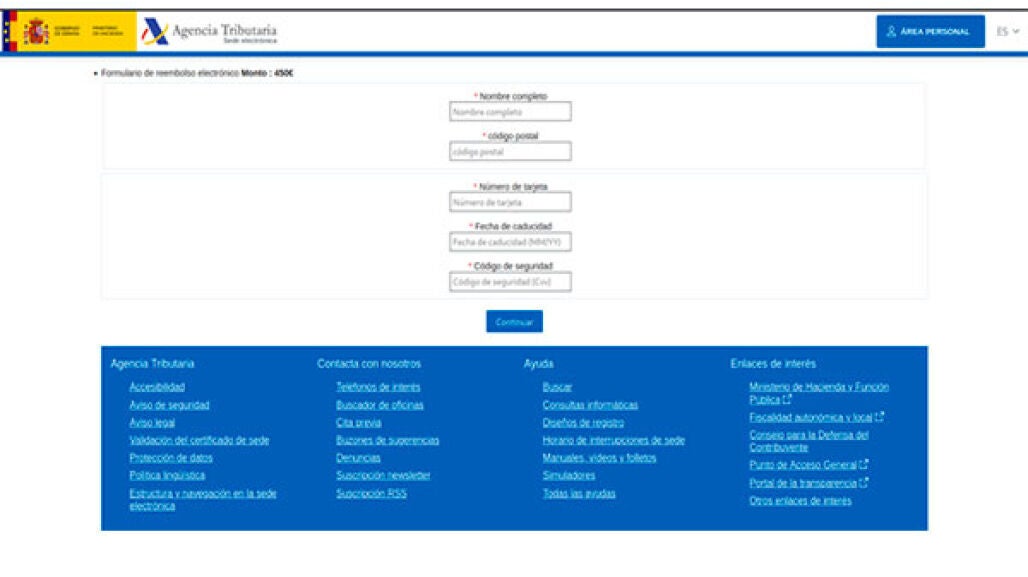
Task: Go to Cita previa link
Action: point(358,422)
